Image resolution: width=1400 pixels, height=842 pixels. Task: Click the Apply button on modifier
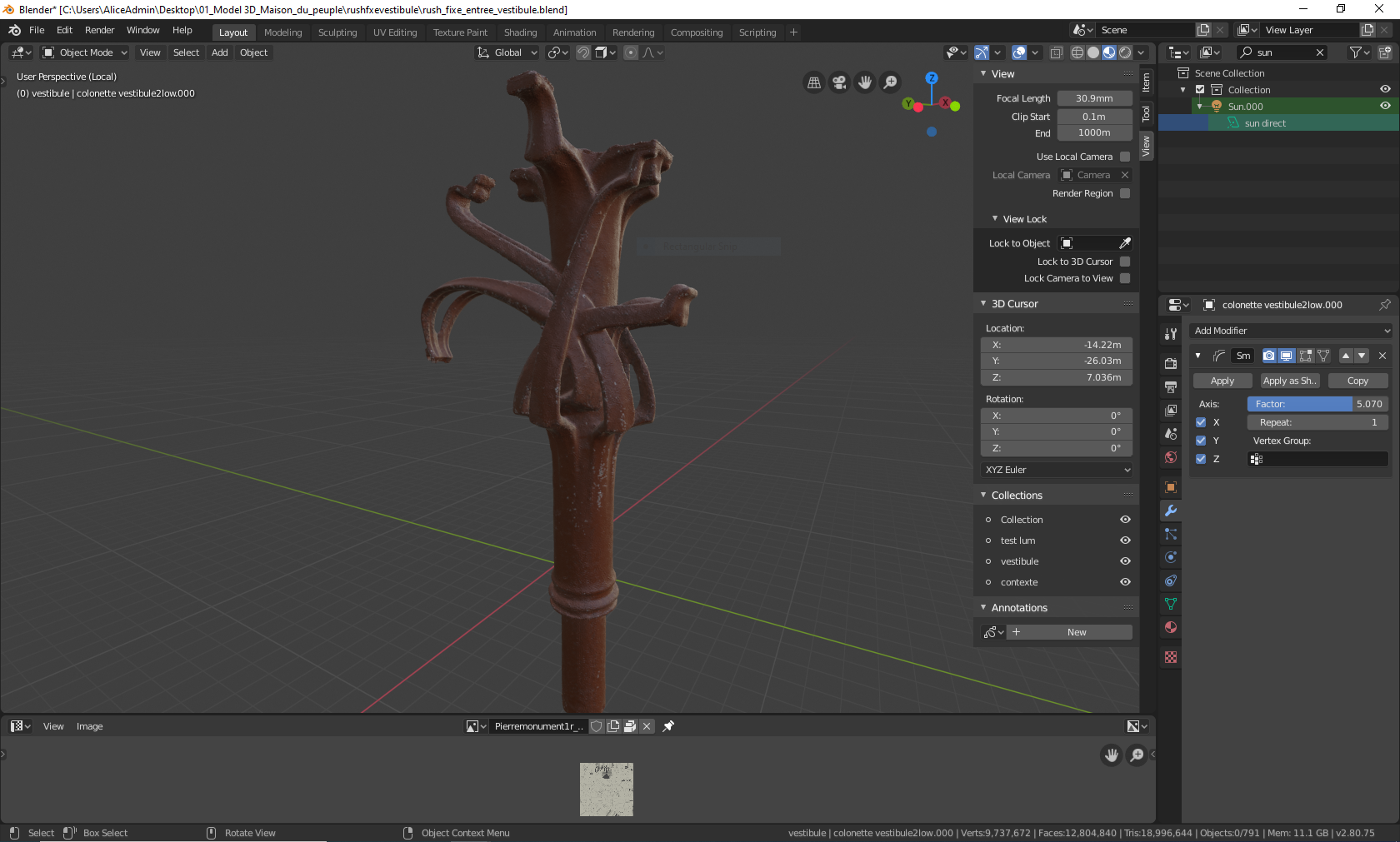1222,381
